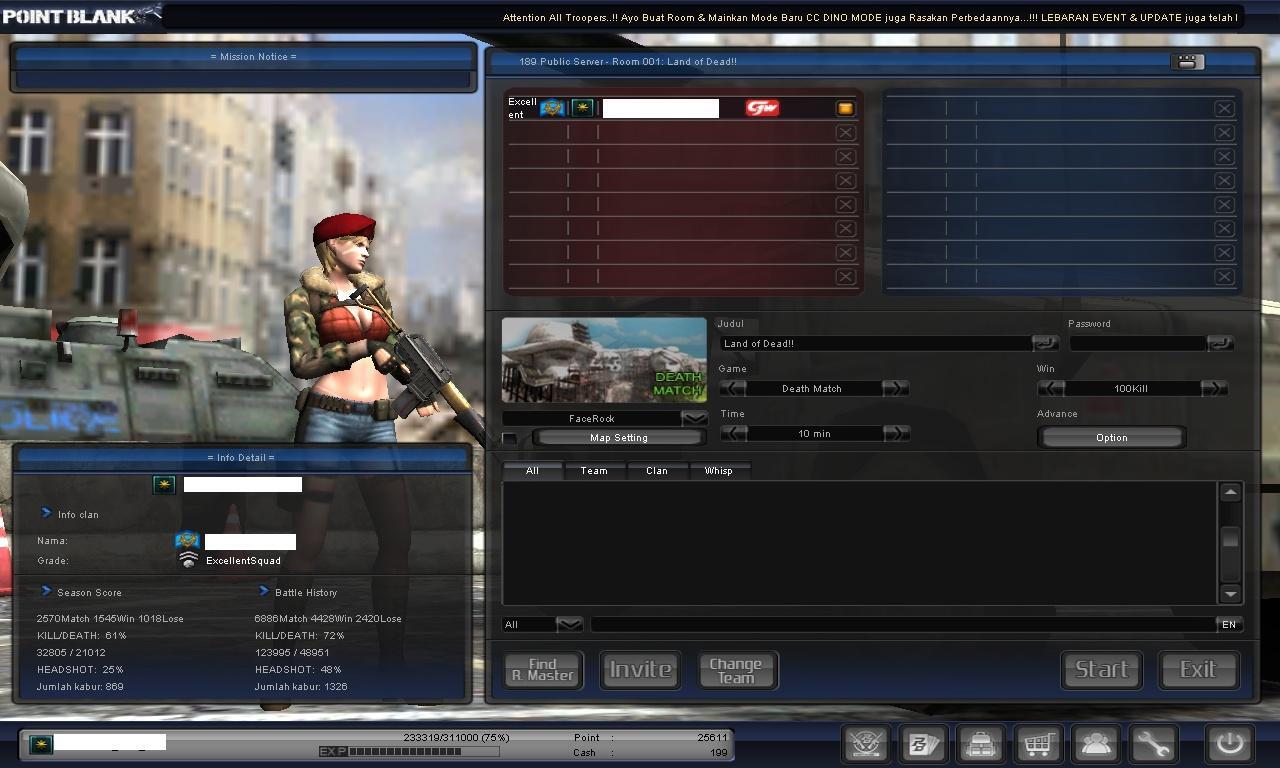
Task: Close the fourth blue team slot
Action: click(1224, 180)
